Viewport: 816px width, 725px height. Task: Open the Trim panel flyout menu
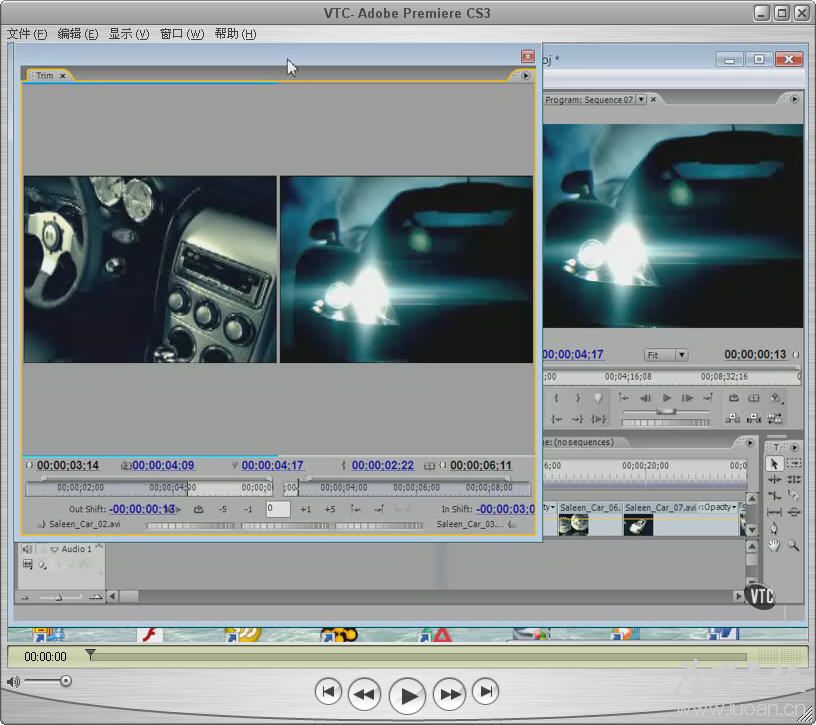525,75
